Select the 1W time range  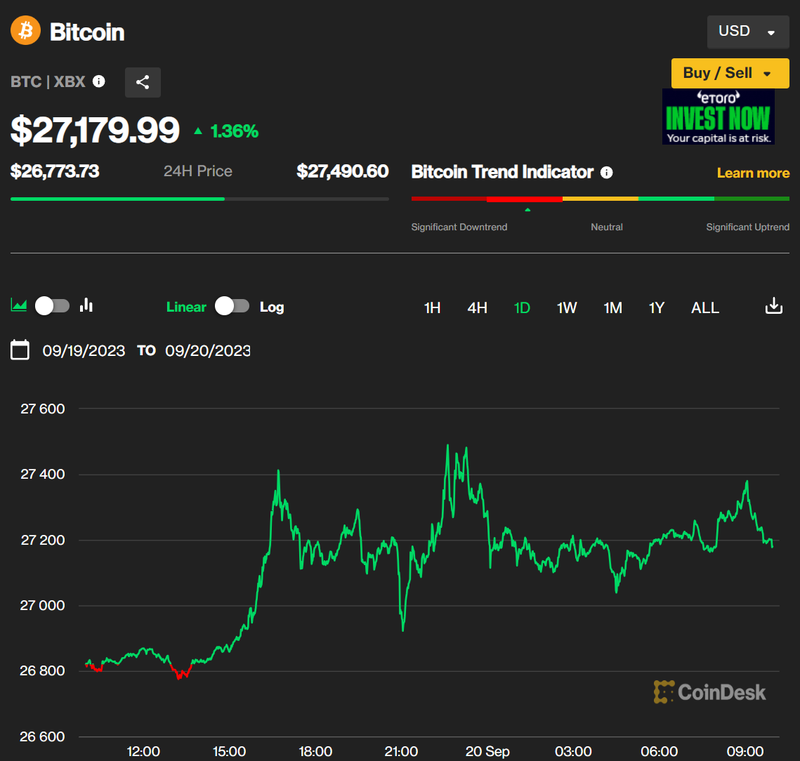tap(567, 308)
